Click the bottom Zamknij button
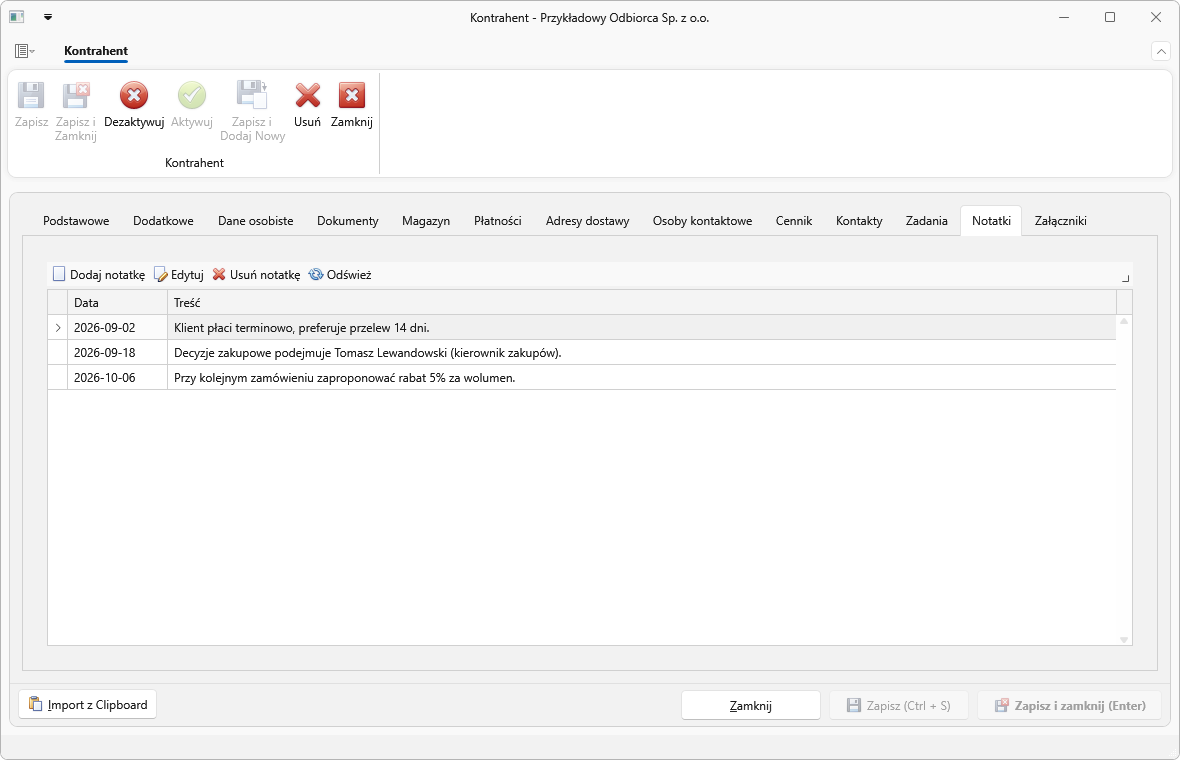 (x=750, y=705)
